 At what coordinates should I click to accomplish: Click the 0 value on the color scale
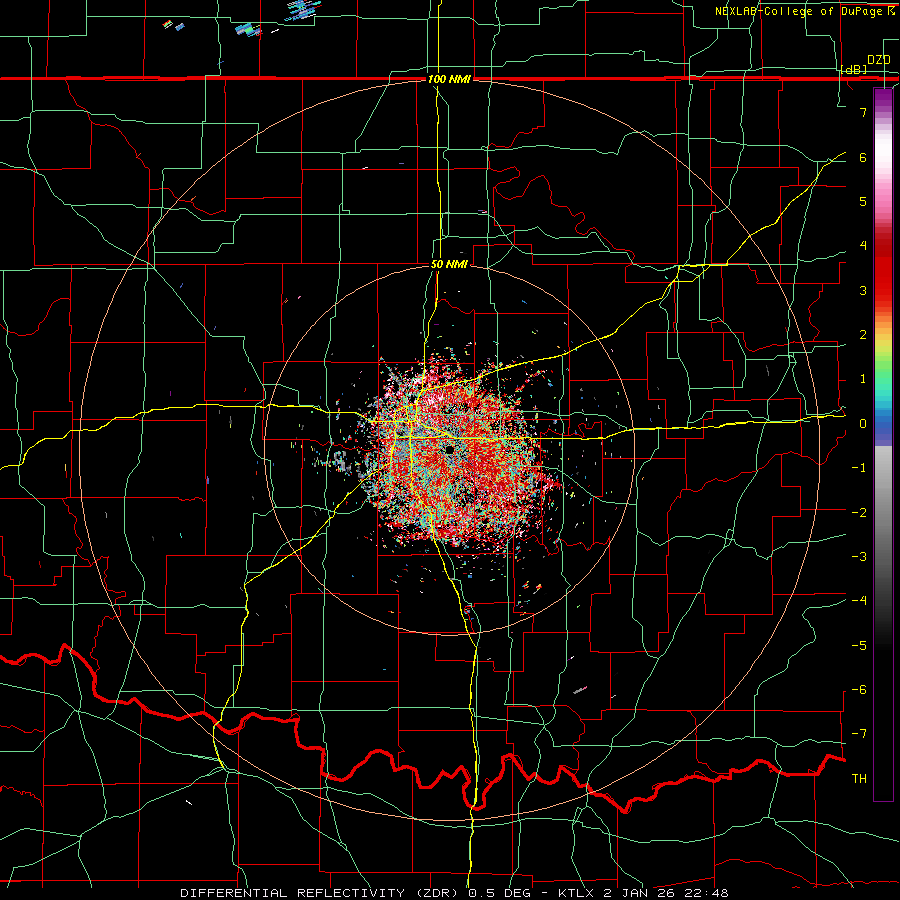[x=863, y=424]
